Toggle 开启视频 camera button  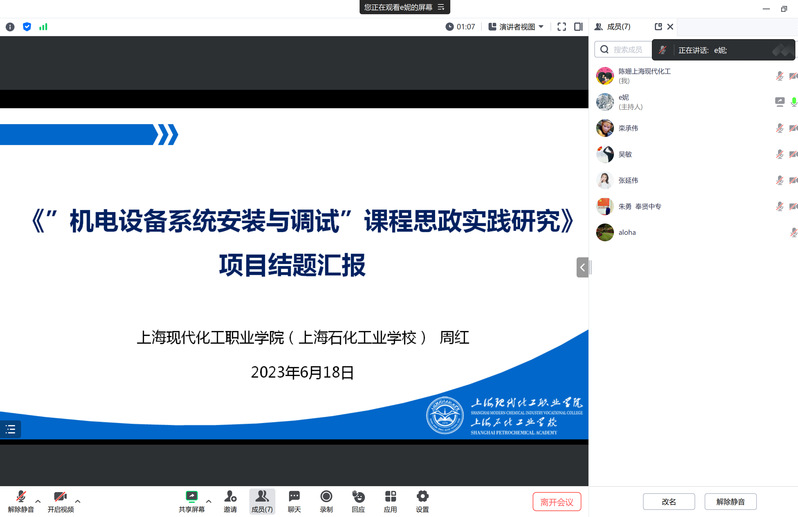pos(60,501)
